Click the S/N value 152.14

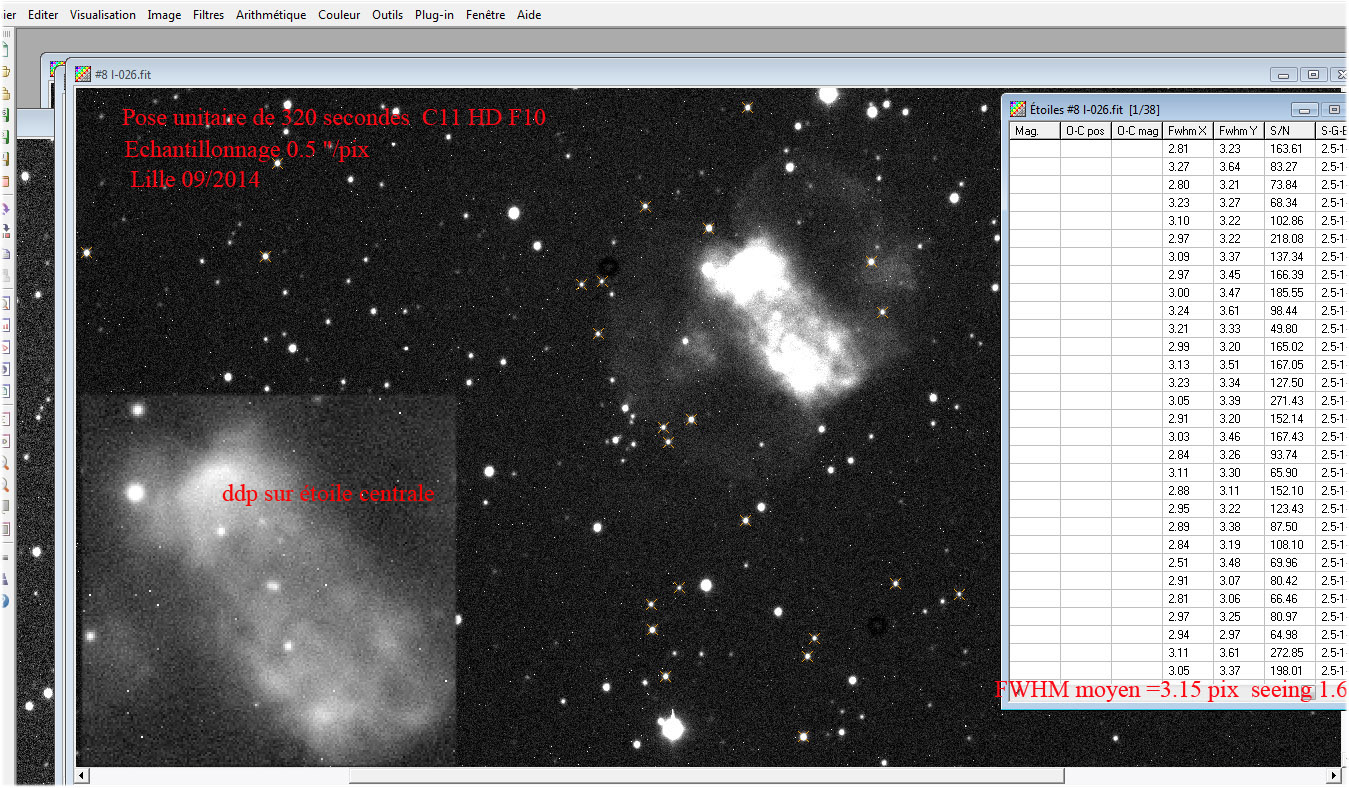coord(1292,419)
